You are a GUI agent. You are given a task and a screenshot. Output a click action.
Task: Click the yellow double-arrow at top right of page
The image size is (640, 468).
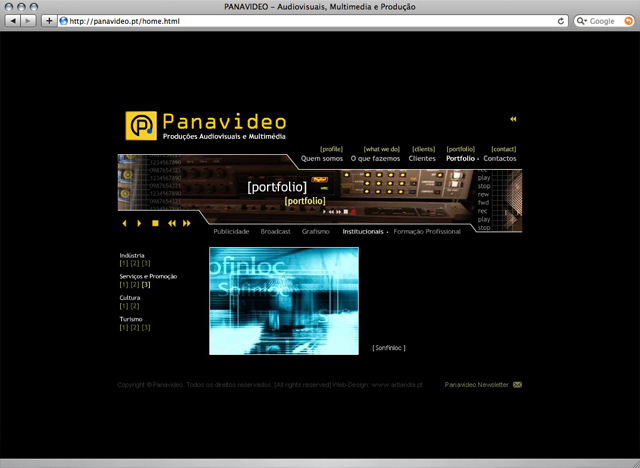click(513, 119)
